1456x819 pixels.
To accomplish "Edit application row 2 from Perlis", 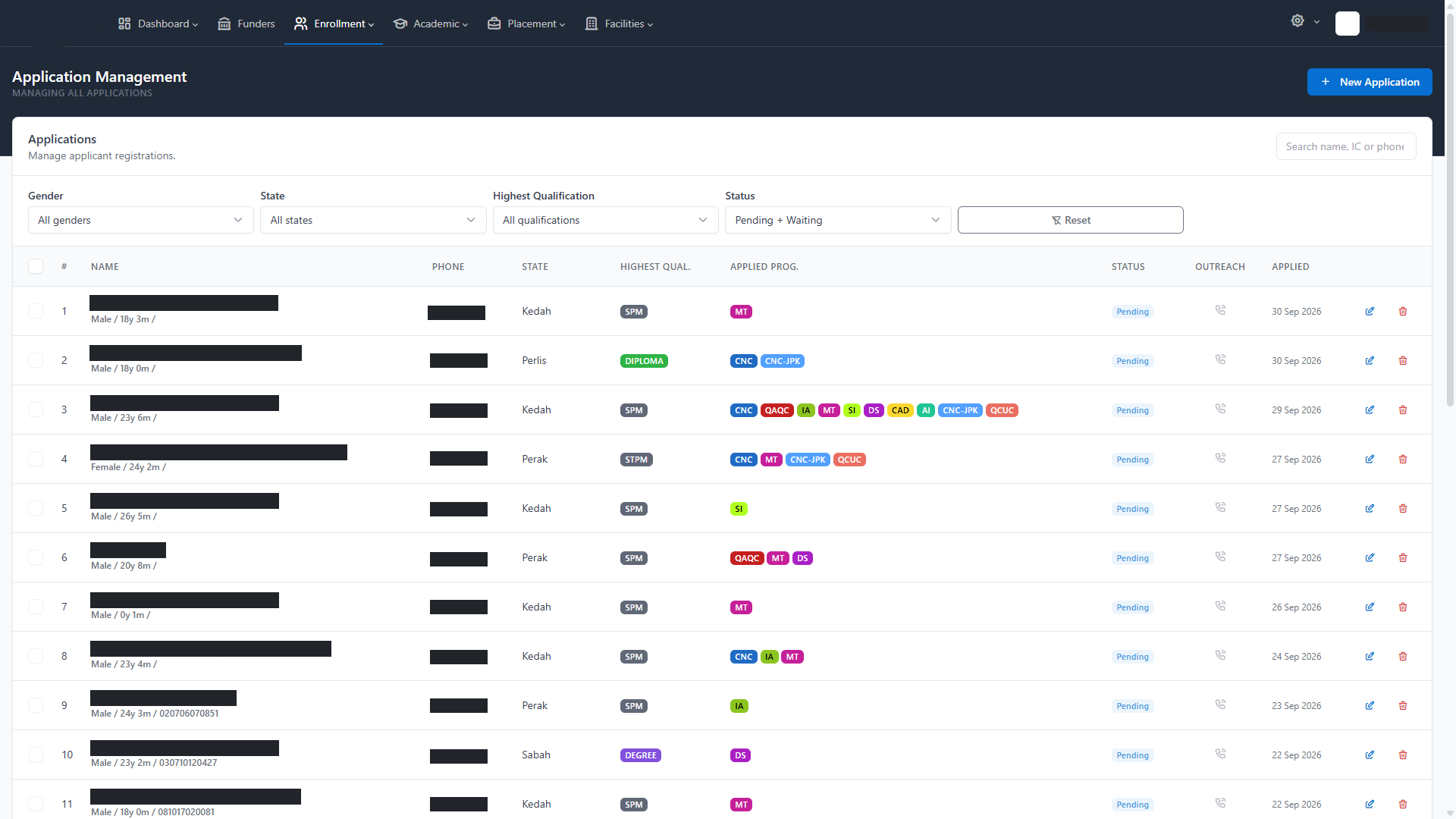I will pyautogui.click(x=1370, y=361).
